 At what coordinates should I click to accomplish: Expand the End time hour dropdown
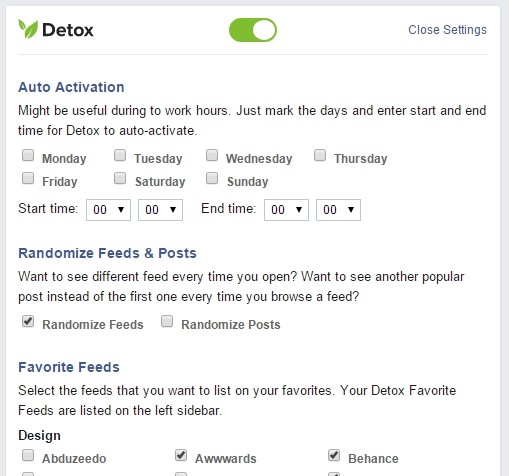click(x=286, y=210)
